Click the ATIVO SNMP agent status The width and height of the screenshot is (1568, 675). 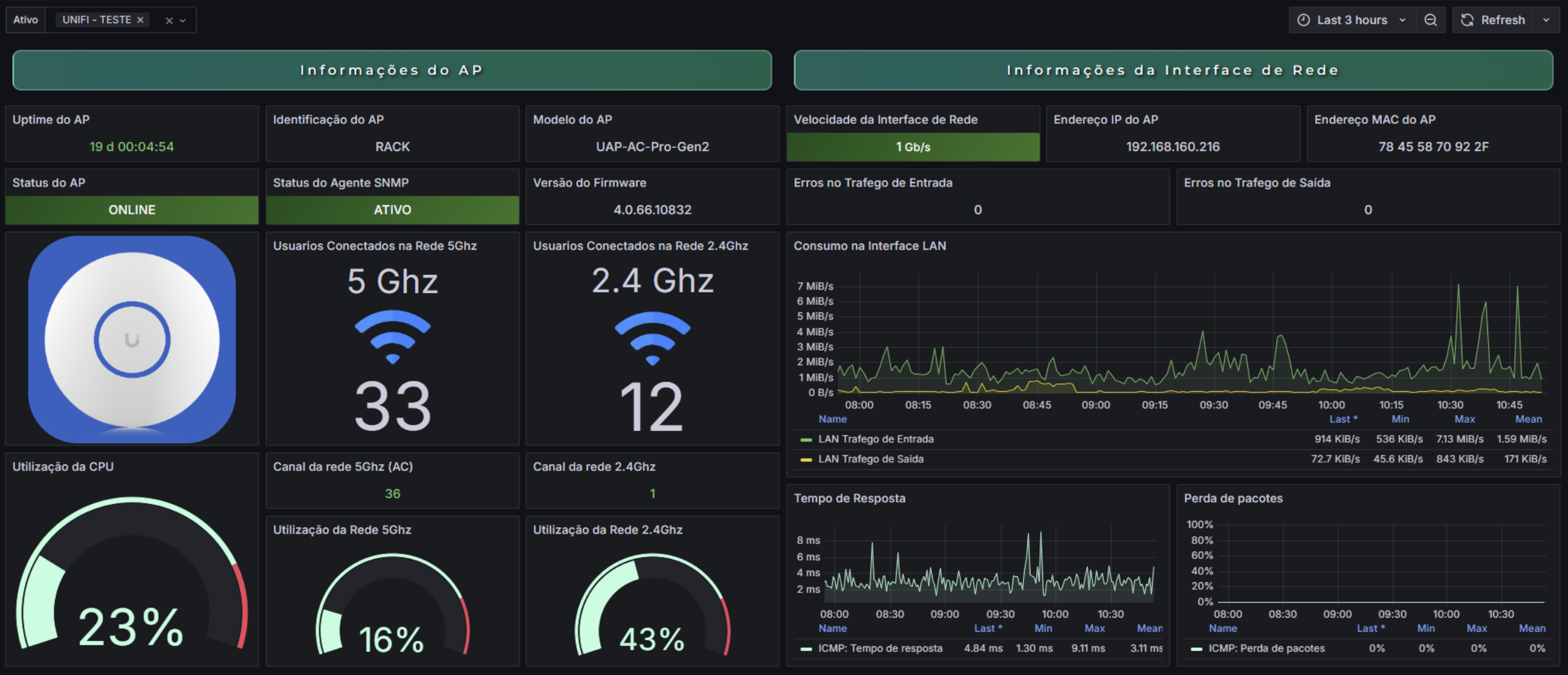pos(392,210)
